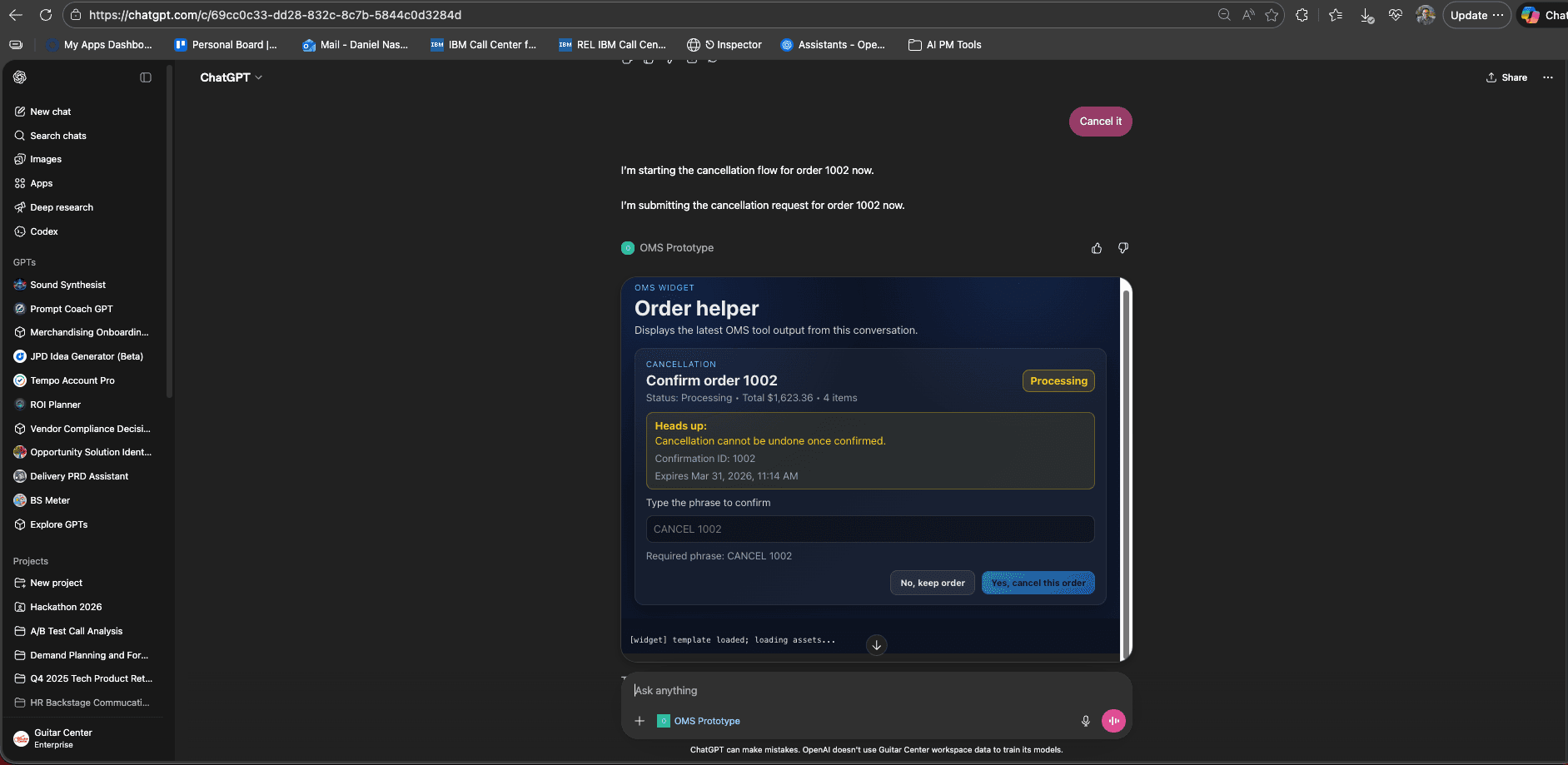Click the "No, keep order" button
1568x765 pixels.
coord(932,583)
